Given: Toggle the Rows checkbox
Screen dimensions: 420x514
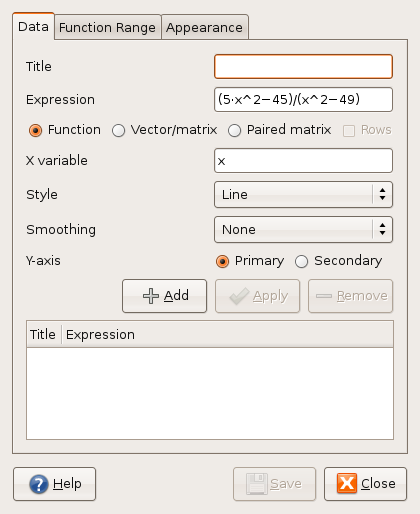Looking at the screenshot, I should click(349, 131).
